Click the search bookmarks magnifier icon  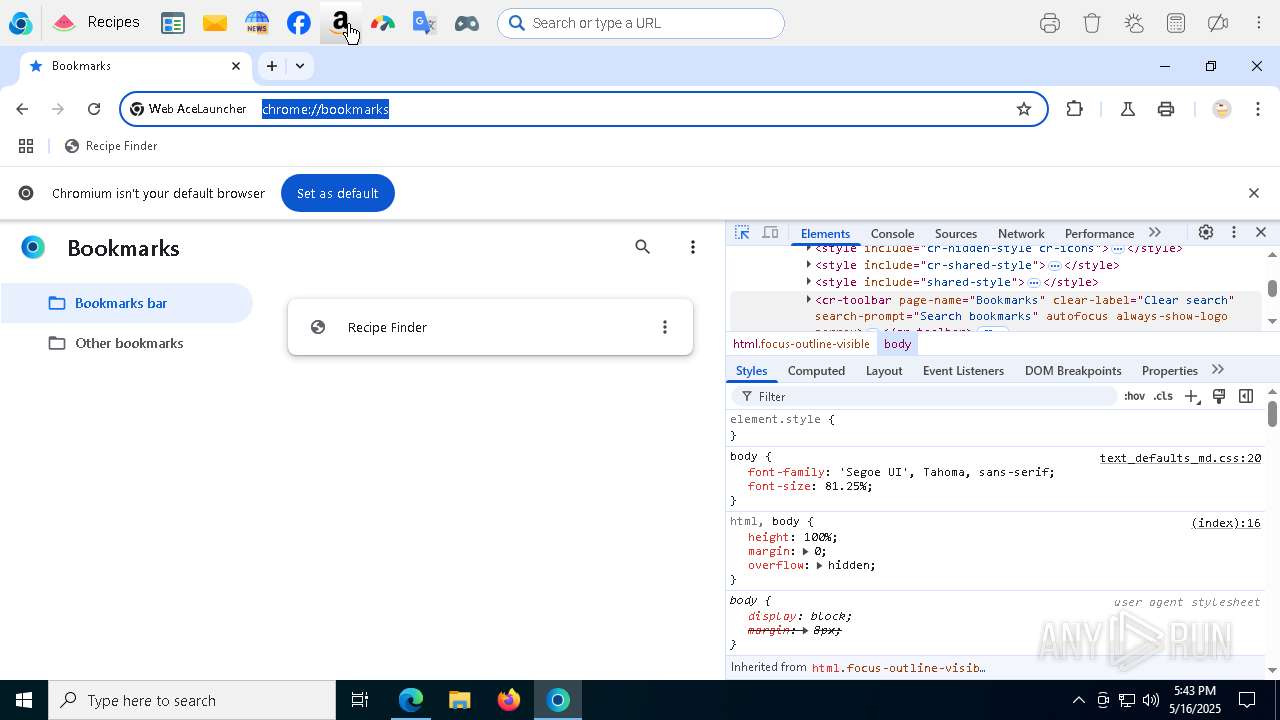[x=643, y=247]
